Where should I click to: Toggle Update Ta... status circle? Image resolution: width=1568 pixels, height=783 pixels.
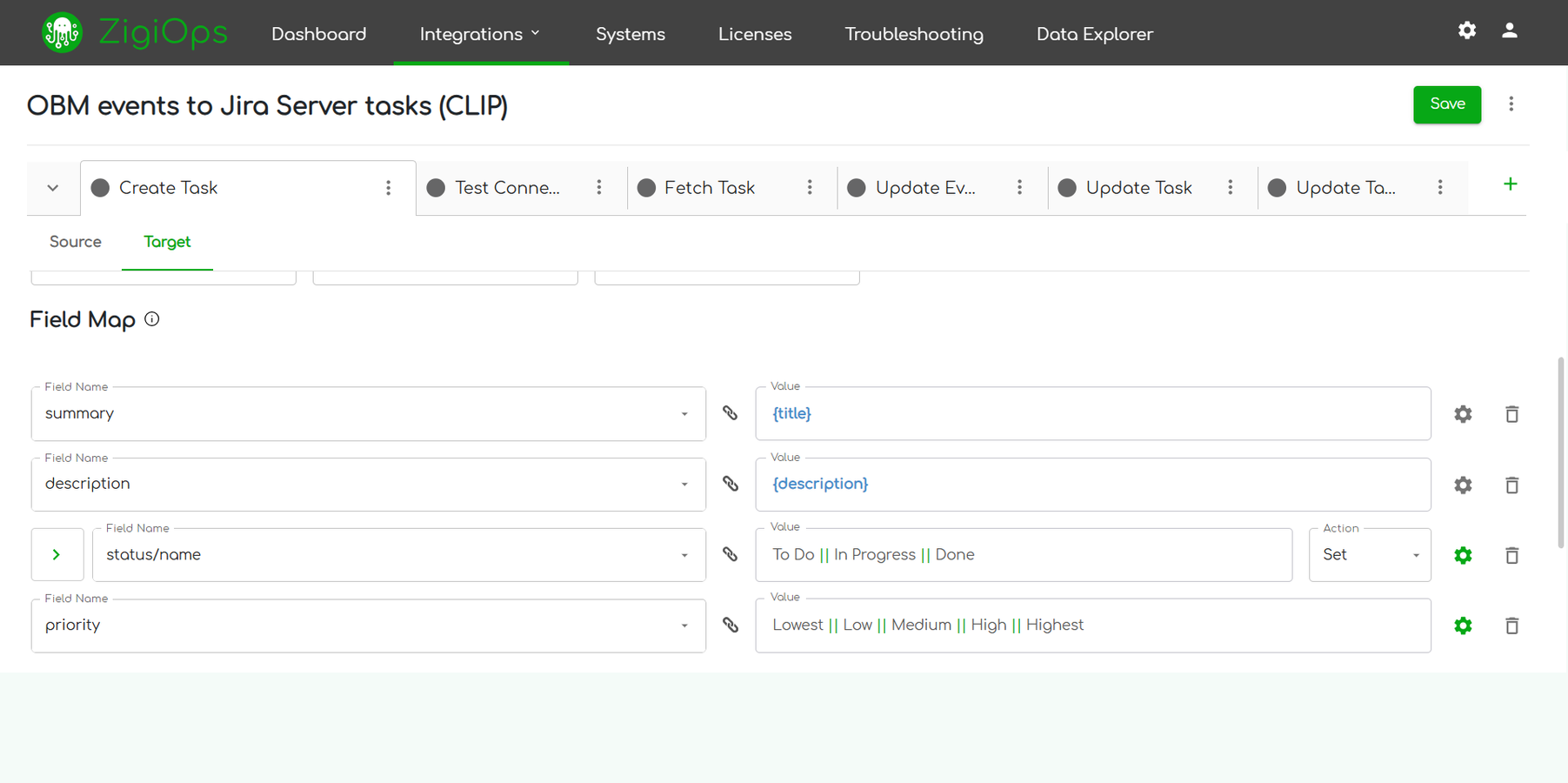click(1278, 188)
